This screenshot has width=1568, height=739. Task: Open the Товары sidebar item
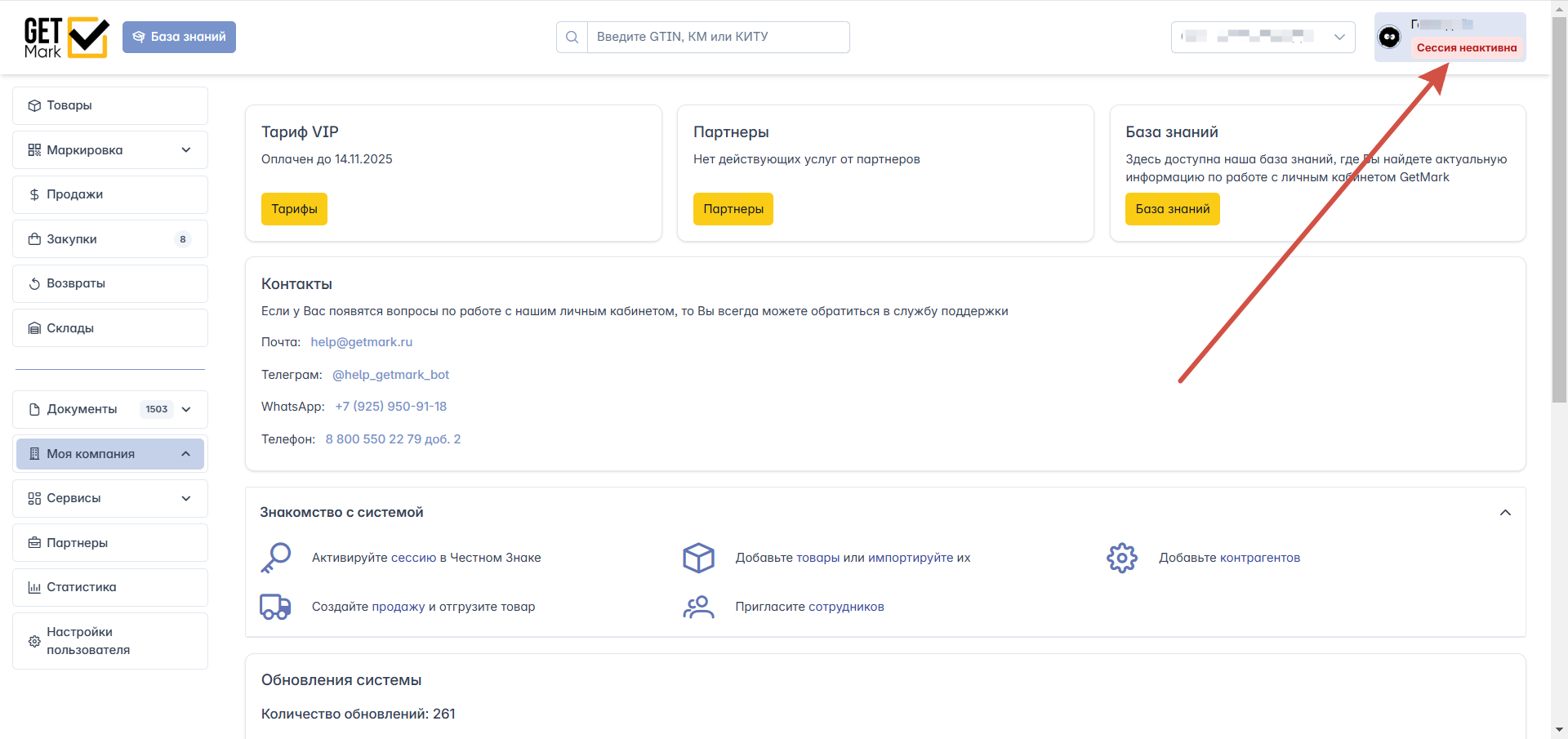tap(110, 105)
